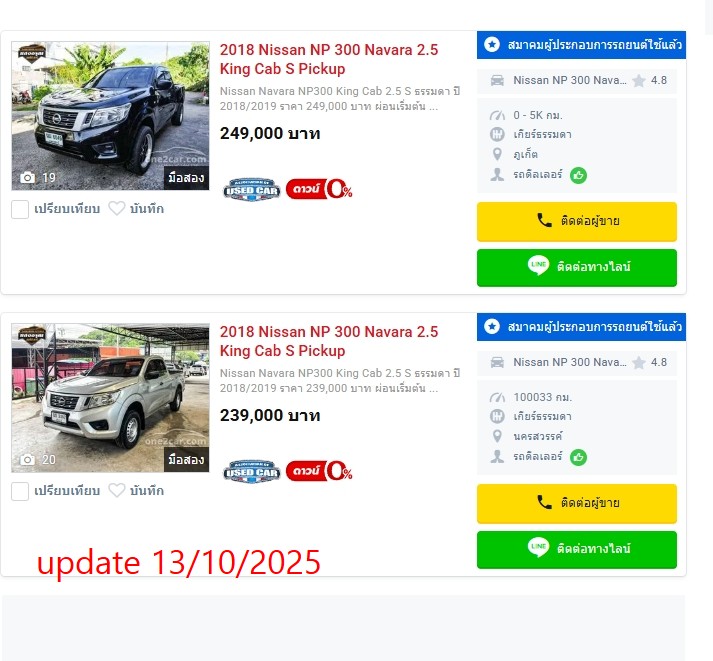Click the green thumbs-up dealer icon for Phuket listing
The image size is (713, 661).
[x=578, y=175]
